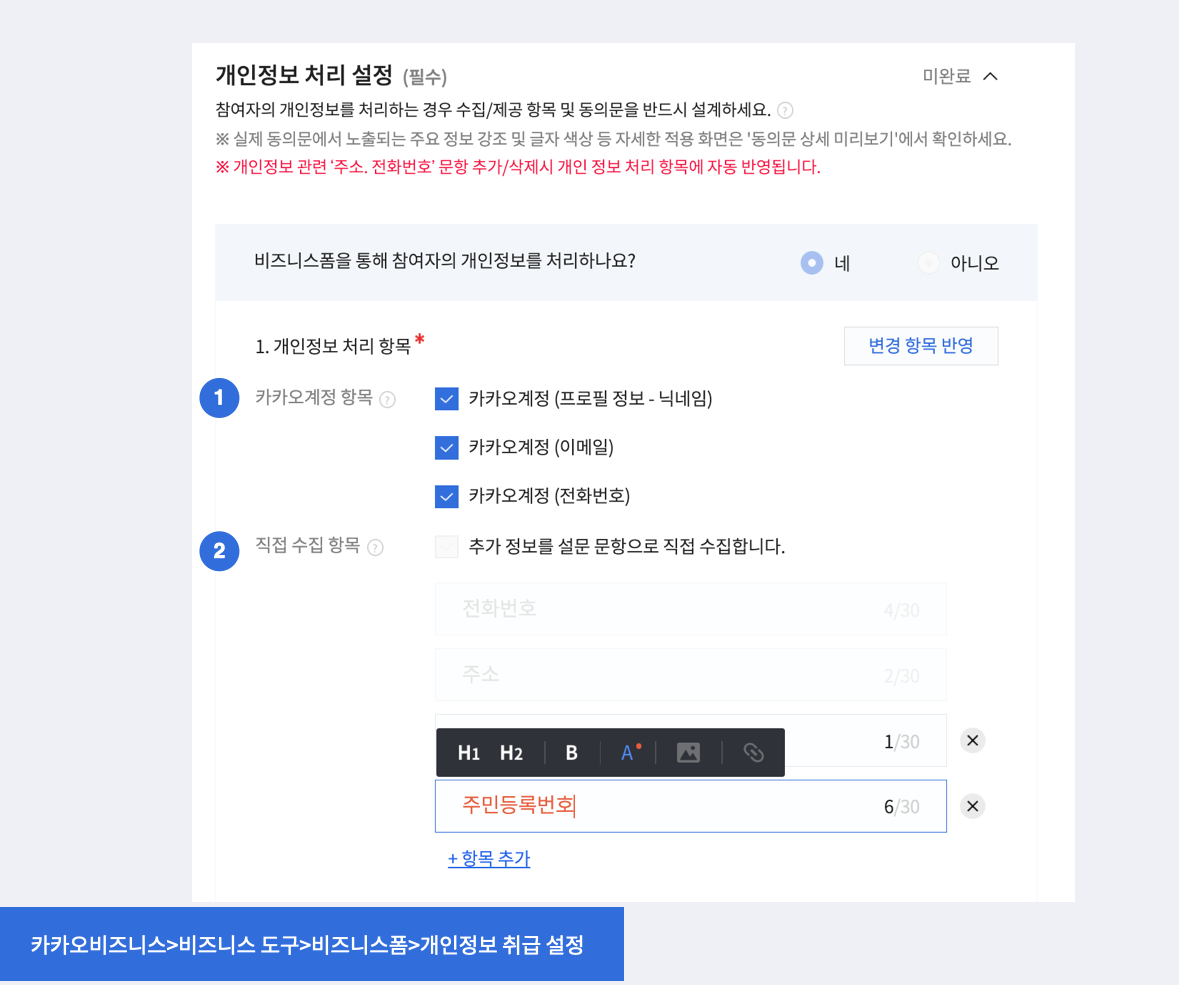Open the text color (A) tool

[x=629, y=753]
